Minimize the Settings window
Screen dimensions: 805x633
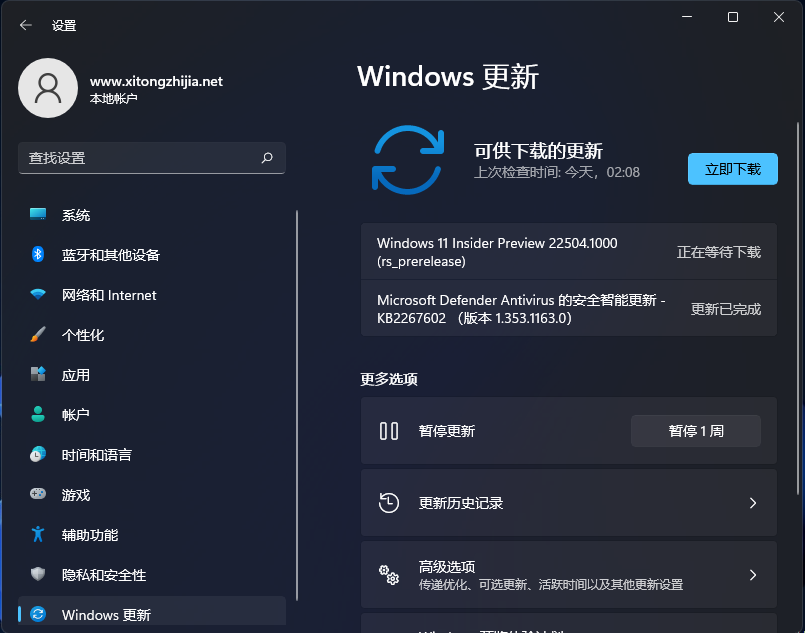tap(687, 17)
